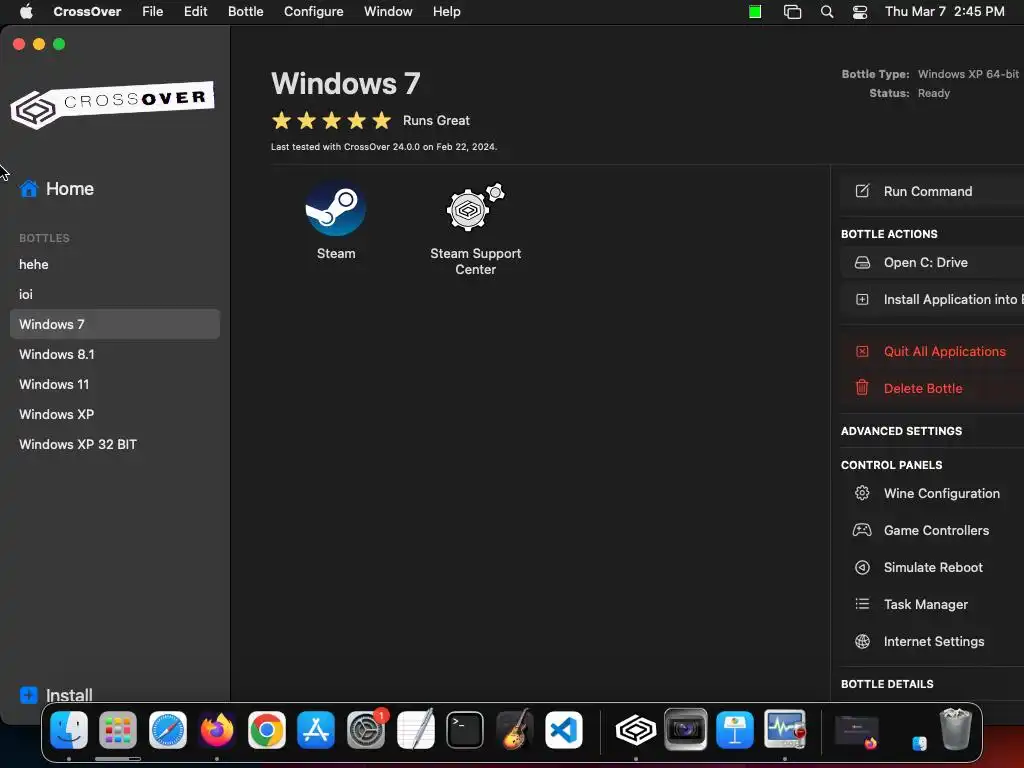Open the Help menu
This screenshot has width=1024, height=768.
(x=447, y=11)
